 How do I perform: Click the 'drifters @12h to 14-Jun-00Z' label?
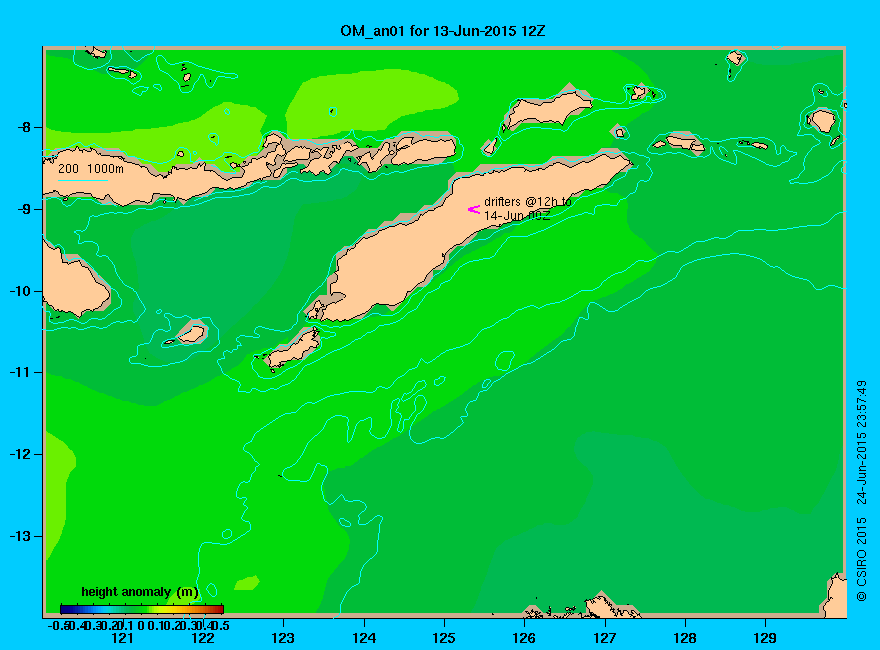coord(528,208)
